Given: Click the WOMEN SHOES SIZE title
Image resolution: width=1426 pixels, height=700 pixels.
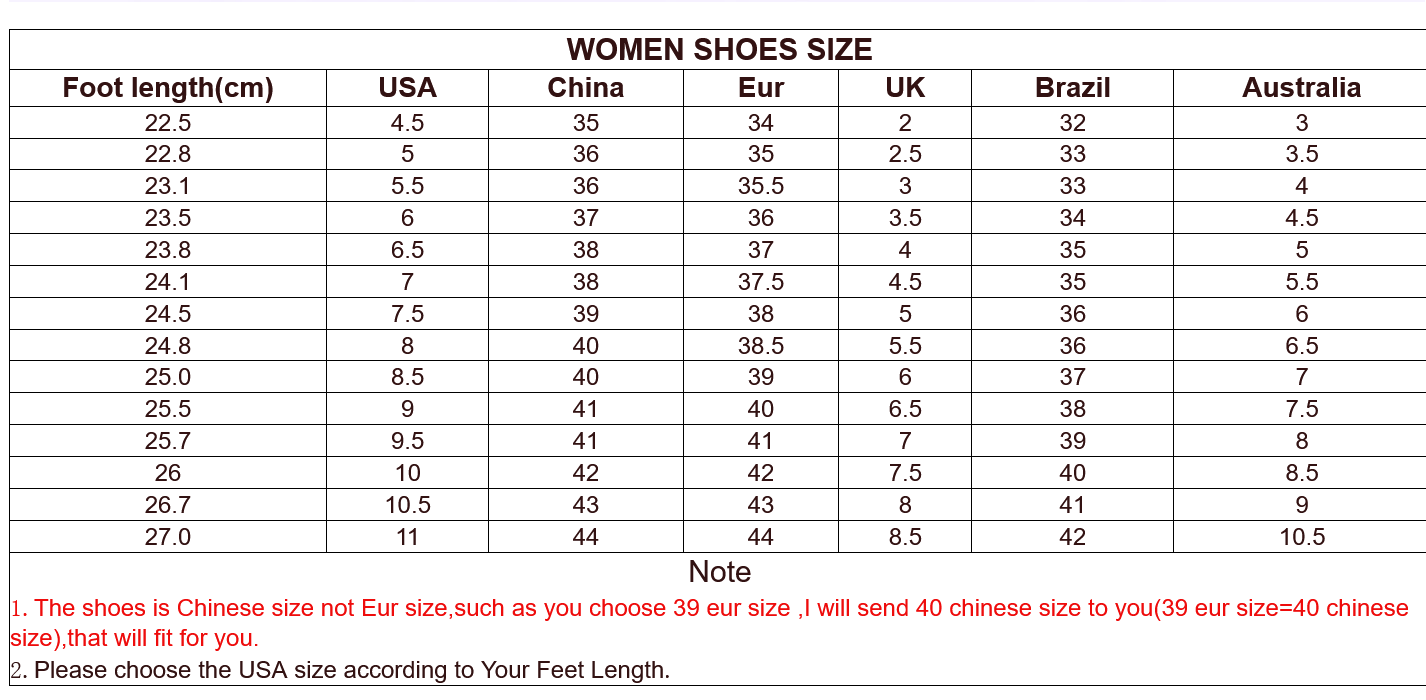Looking at the screenshot, I should 719,50.
